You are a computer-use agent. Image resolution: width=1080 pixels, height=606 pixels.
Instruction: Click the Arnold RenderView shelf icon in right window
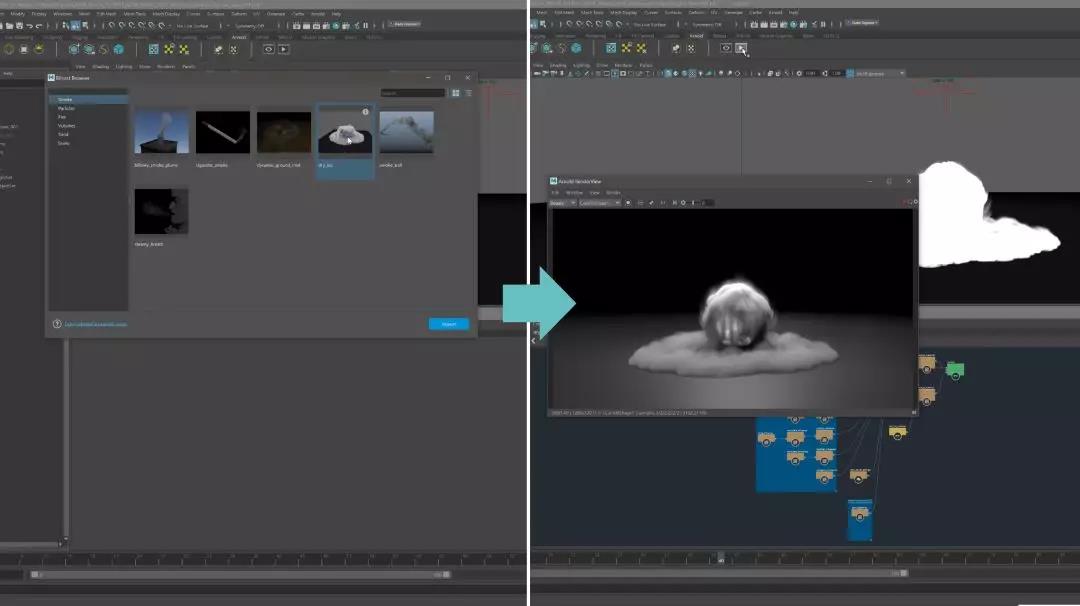(x=741, y=48)
